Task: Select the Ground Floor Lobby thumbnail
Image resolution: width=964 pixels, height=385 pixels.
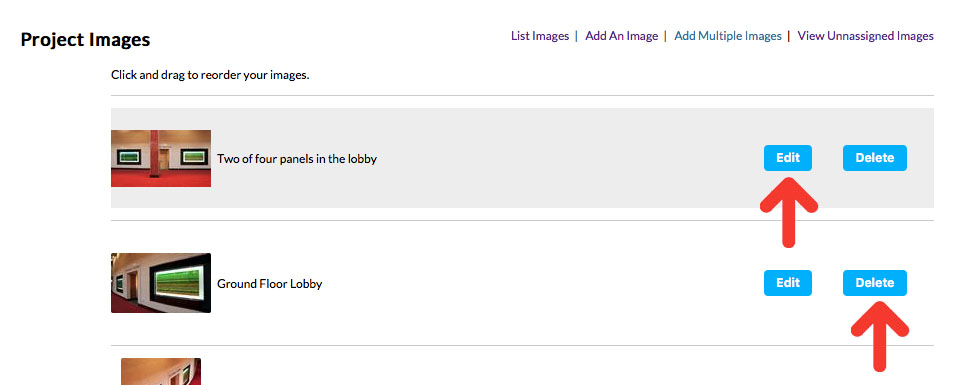Action: tap(161, 283)
